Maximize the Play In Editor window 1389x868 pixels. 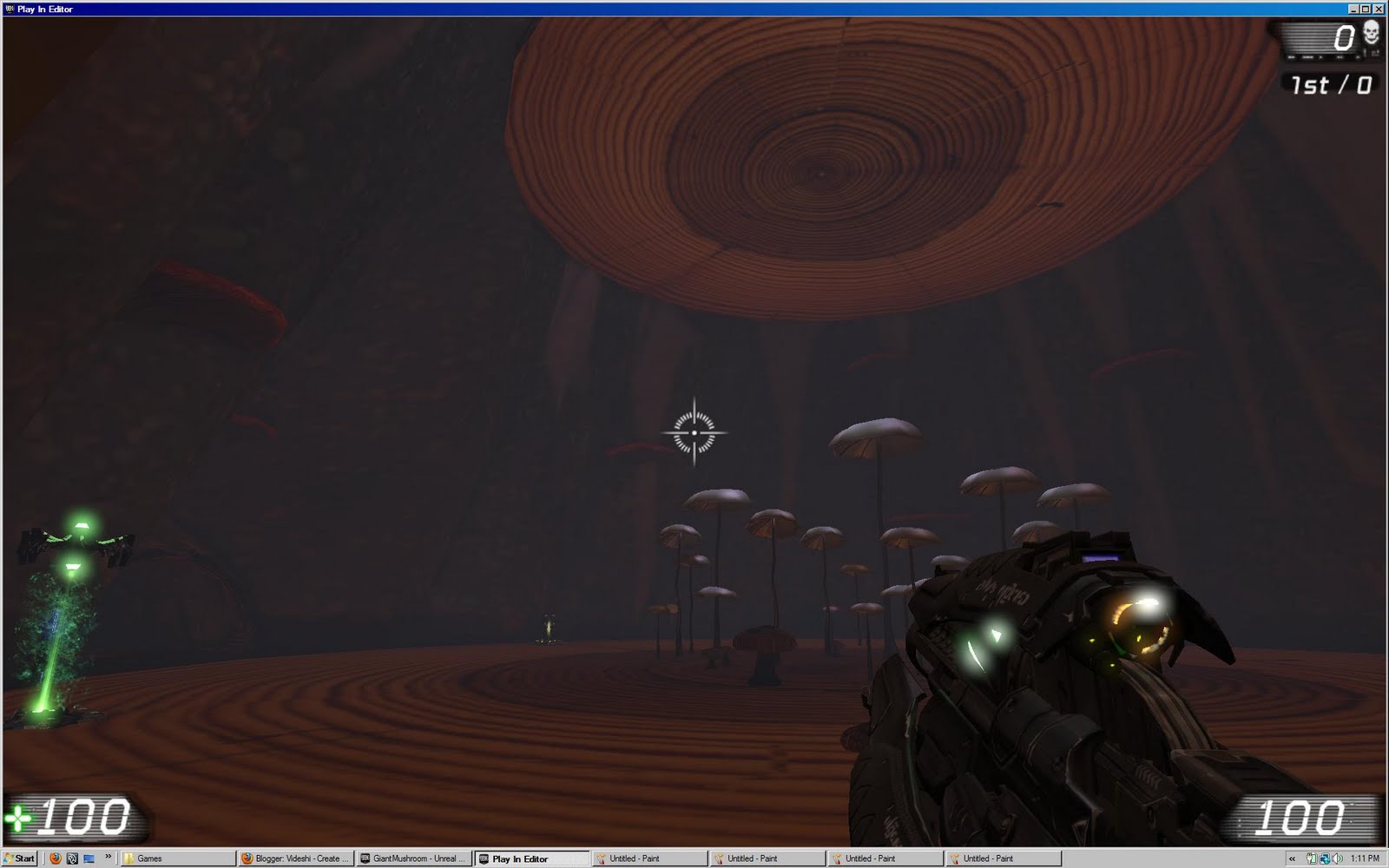click(1366, 9)
